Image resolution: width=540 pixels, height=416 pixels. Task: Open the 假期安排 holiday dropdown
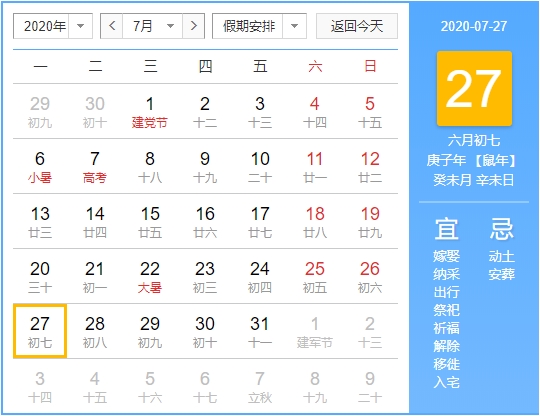click(259, 26)
